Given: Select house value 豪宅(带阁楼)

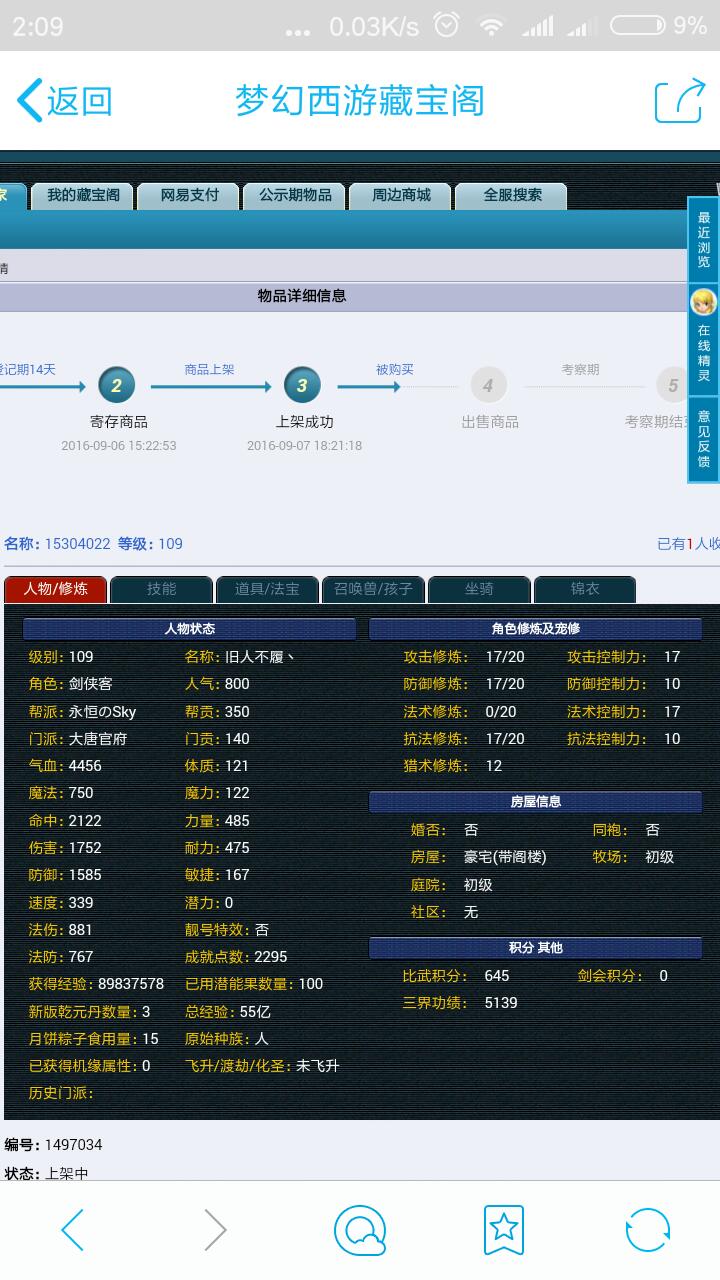Looking at the screenshot, I should 505,857.
